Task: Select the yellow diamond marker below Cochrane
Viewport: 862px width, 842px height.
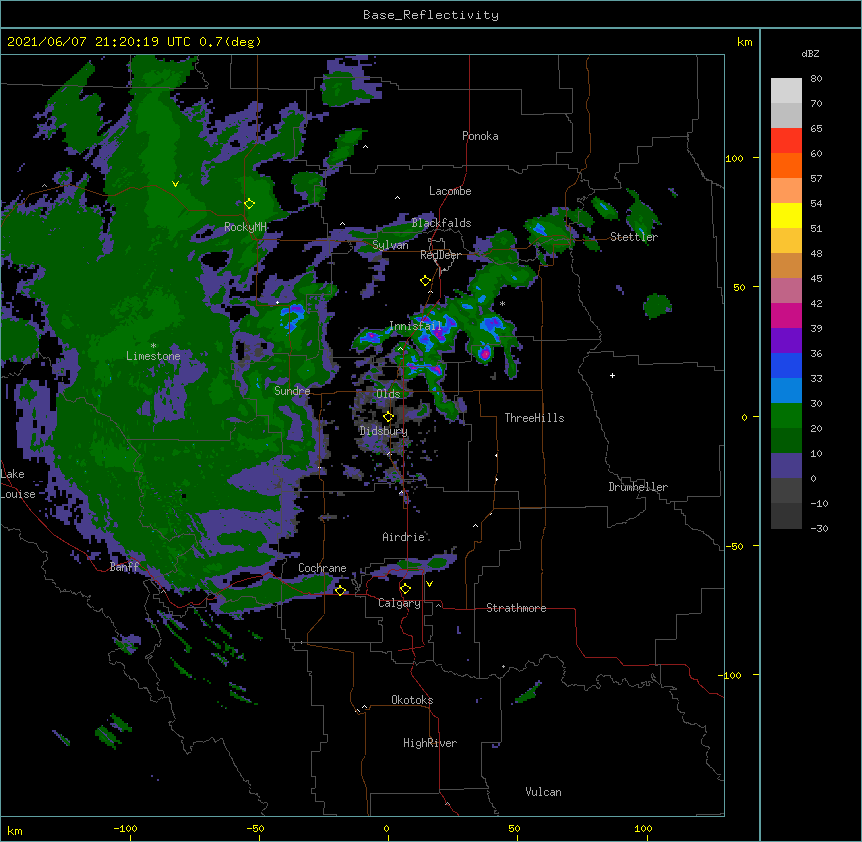Action: [x=340, y=590]
